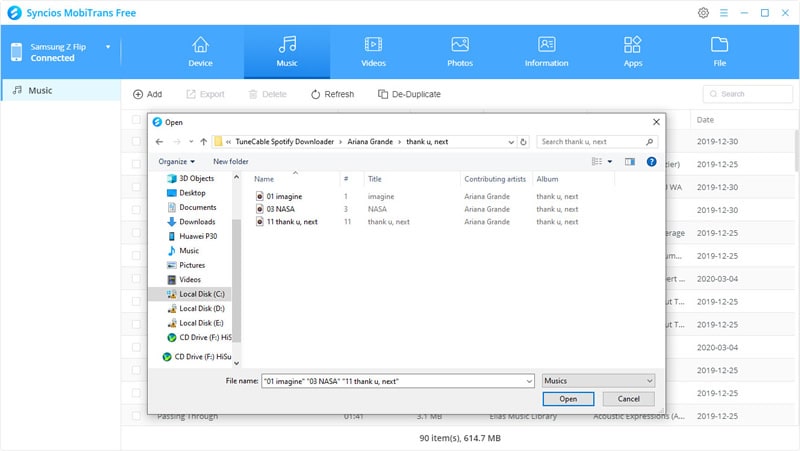
Task: Click the search magnifier icon in the dialog
Action: (649, 142)
